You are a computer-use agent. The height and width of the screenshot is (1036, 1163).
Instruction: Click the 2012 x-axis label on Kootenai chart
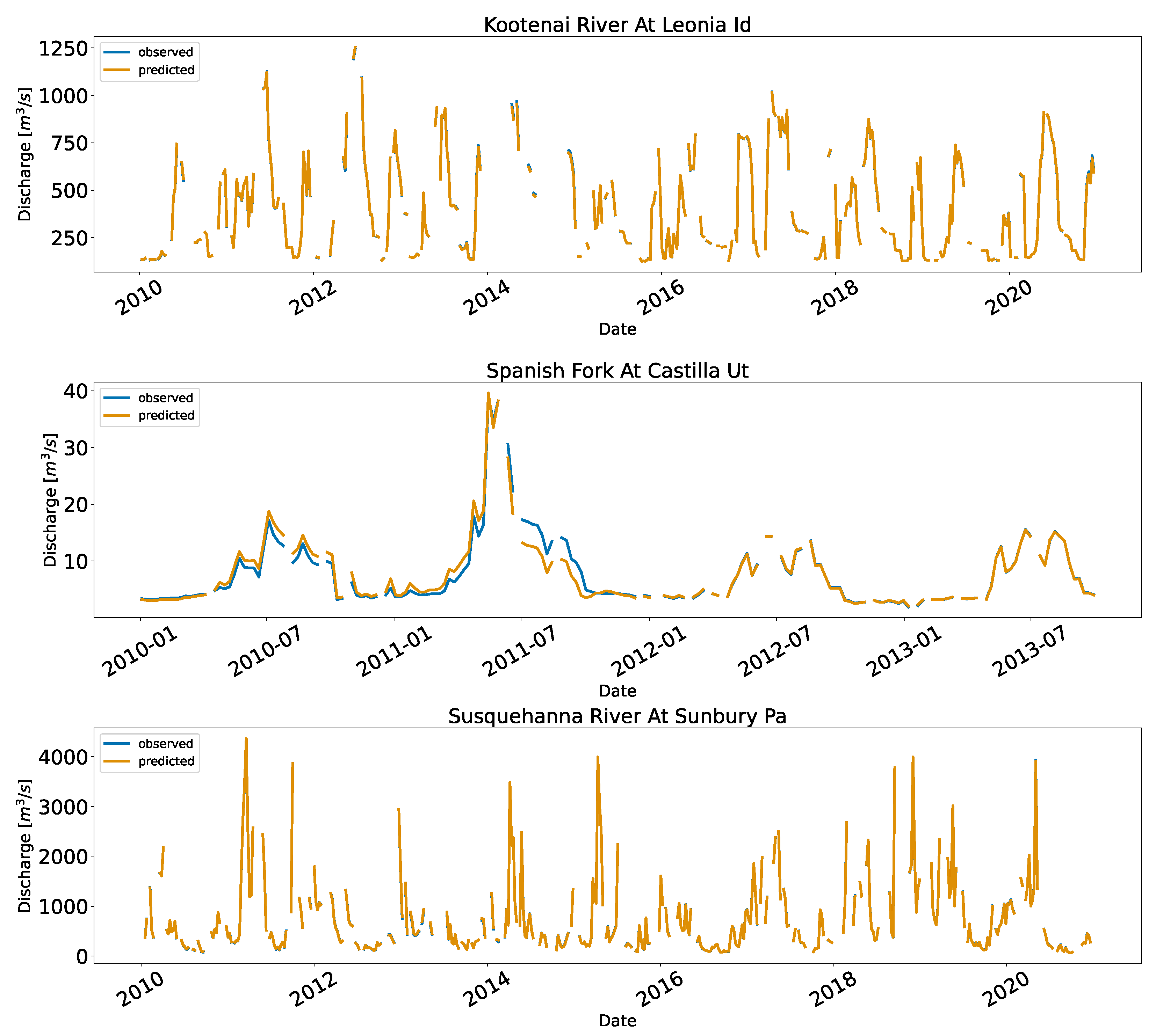click(313, 298)
